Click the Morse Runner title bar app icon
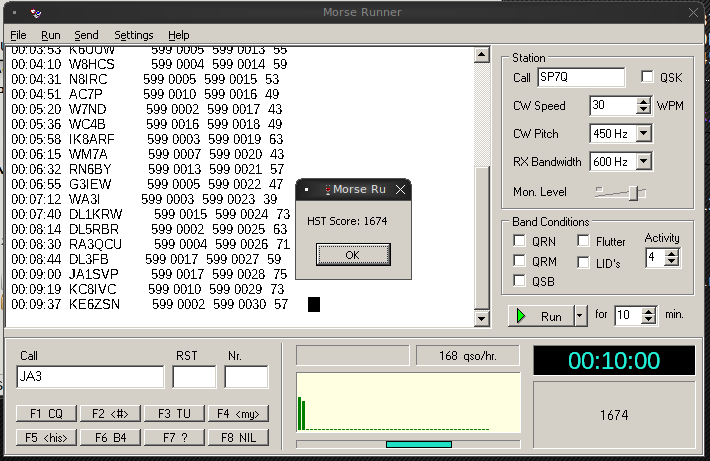 [36, 13]
